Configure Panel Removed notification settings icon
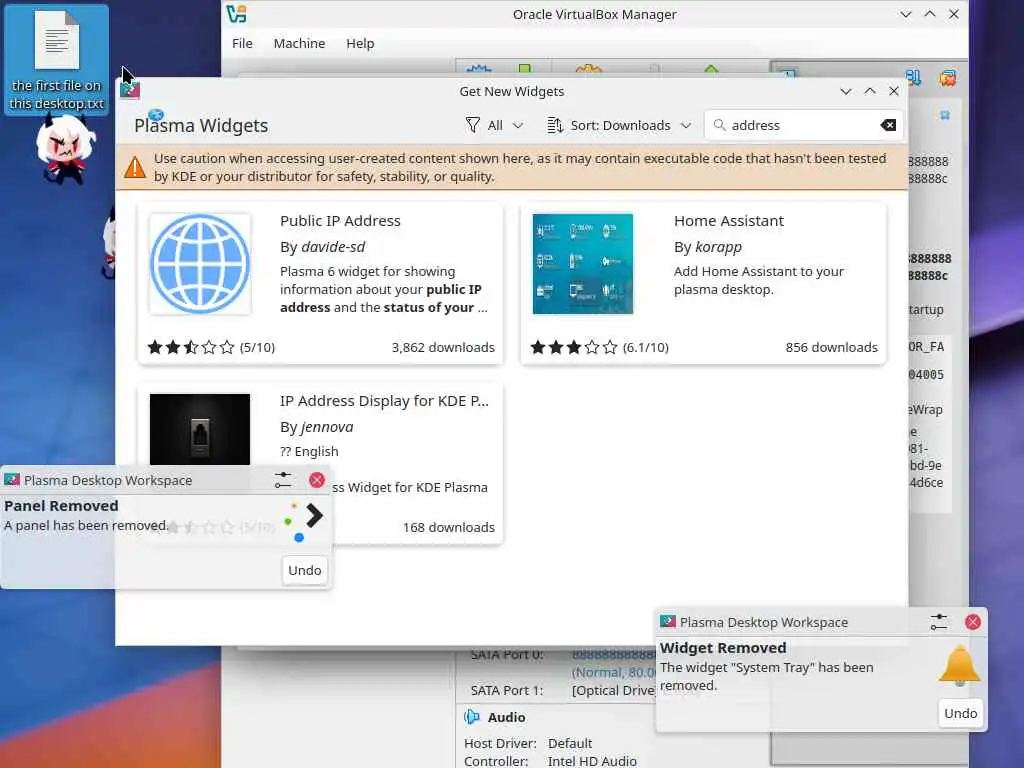Viewport: 1024px width, 768px height. pyautogui.click(x=283, y=480)
